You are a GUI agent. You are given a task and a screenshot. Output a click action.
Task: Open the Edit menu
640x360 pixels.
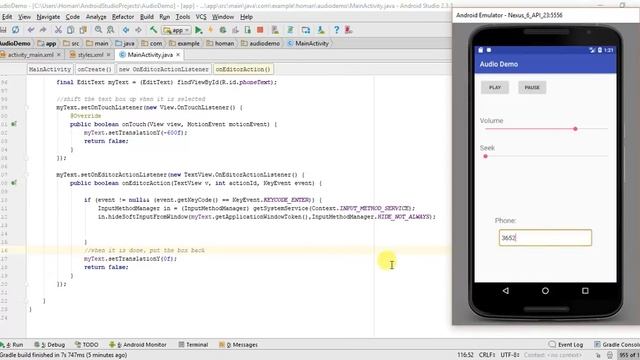tap(7, 17)
